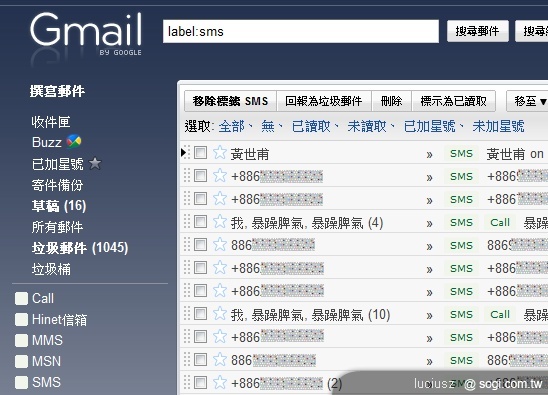Open the 移至 dropdown menu

point(527,101)
